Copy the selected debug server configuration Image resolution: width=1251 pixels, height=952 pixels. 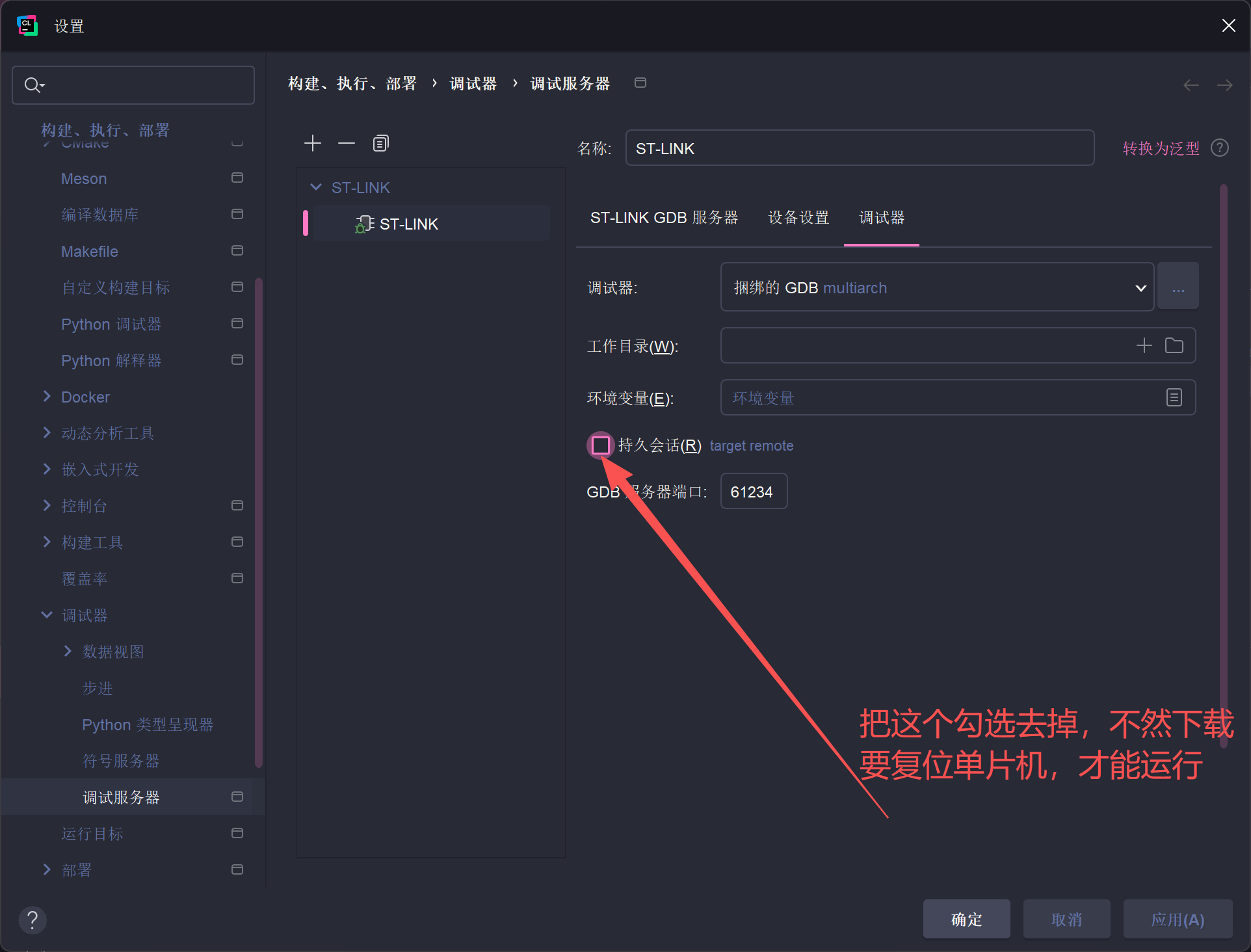click(x=380, y=143)
